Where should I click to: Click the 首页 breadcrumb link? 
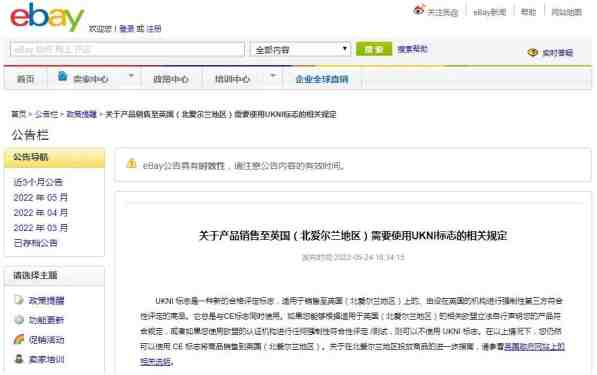18,114
